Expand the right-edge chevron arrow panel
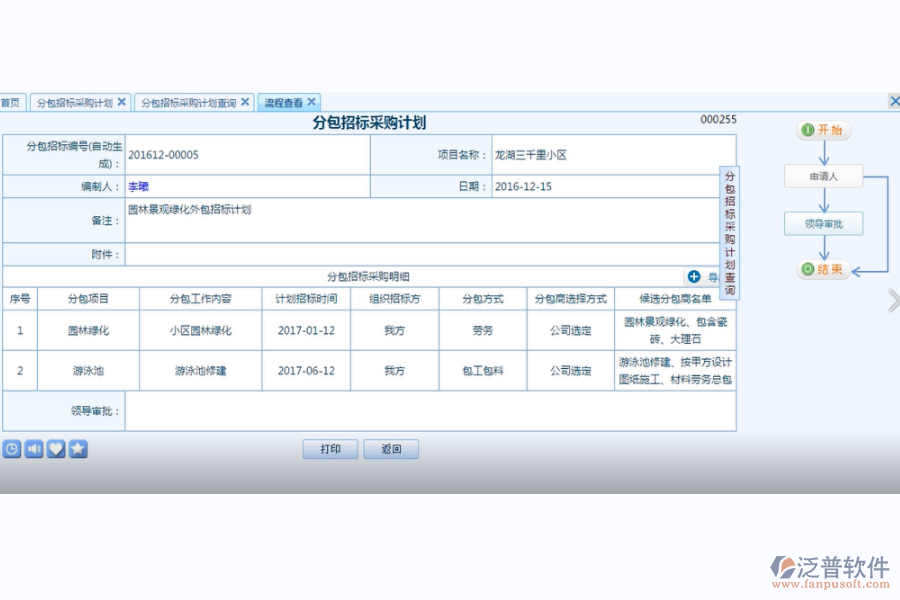The image size is (900, 600). point(893,300)
